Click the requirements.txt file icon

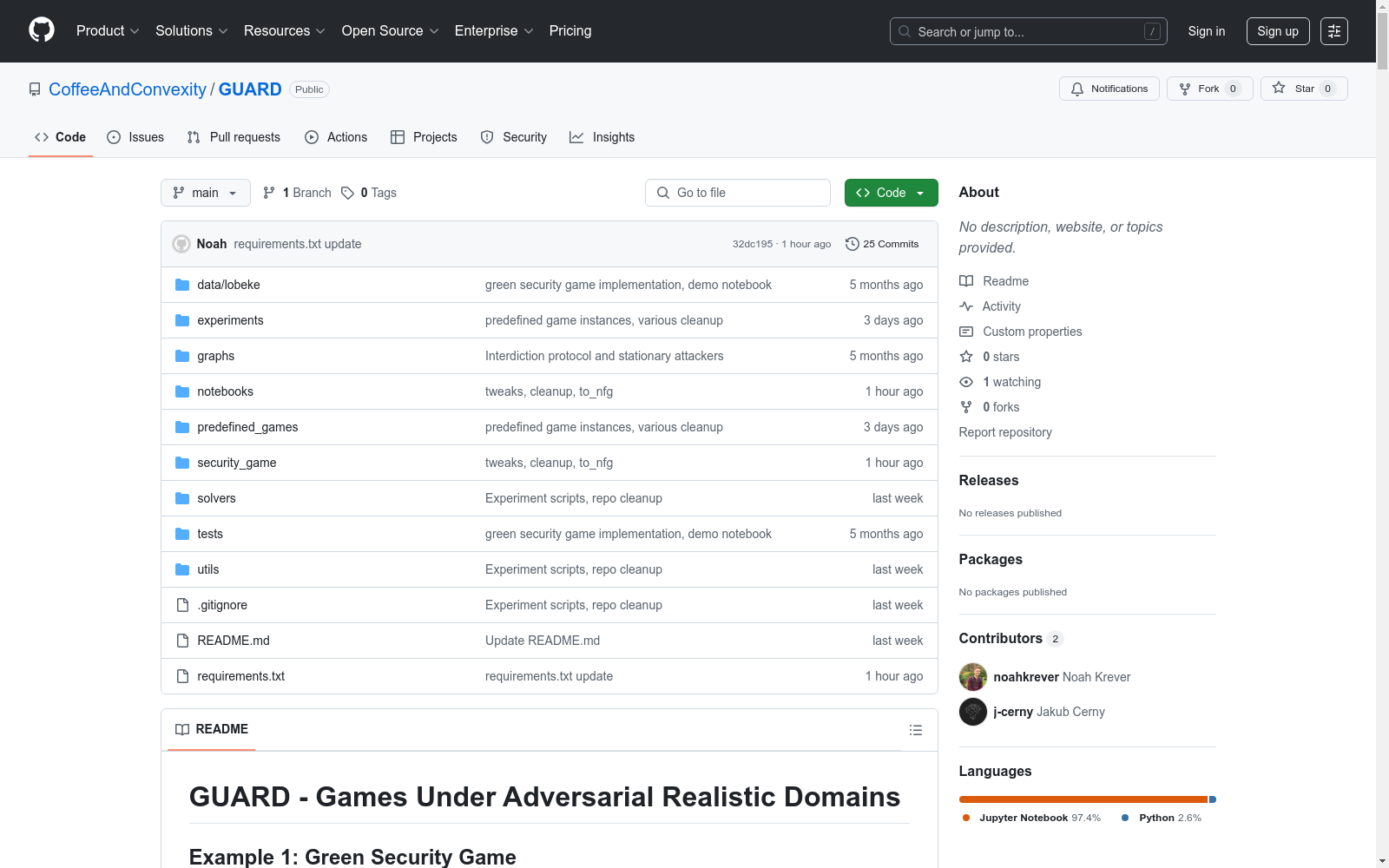click(182, 676)
